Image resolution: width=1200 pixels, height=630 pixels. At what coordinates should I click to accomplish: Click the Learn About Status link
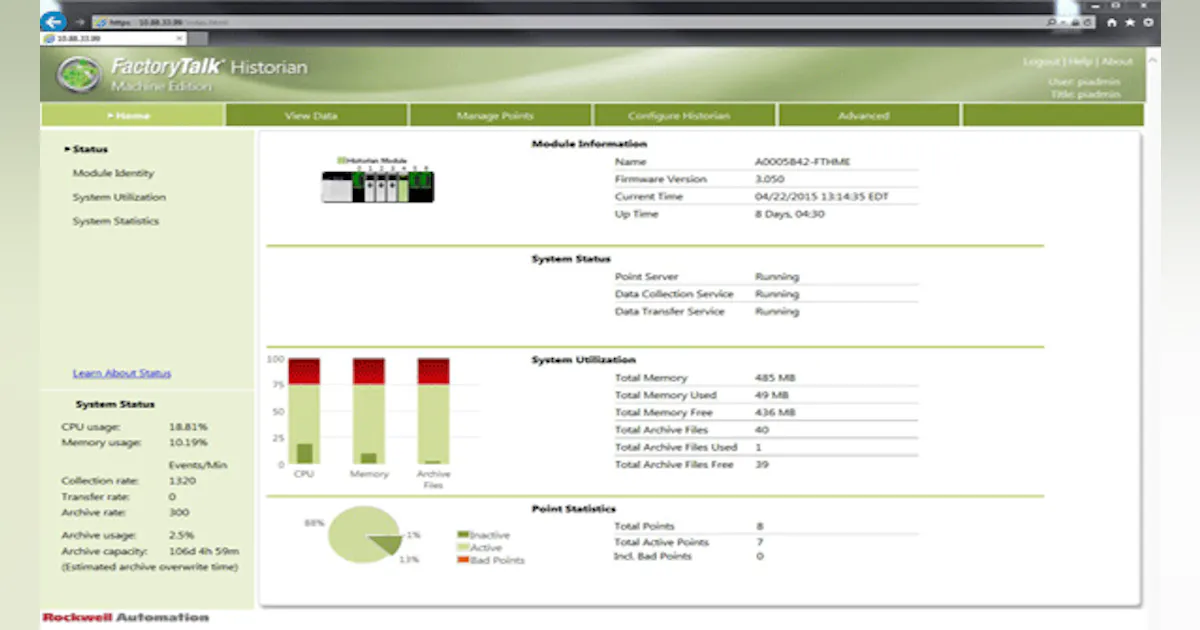coord(122,374)
